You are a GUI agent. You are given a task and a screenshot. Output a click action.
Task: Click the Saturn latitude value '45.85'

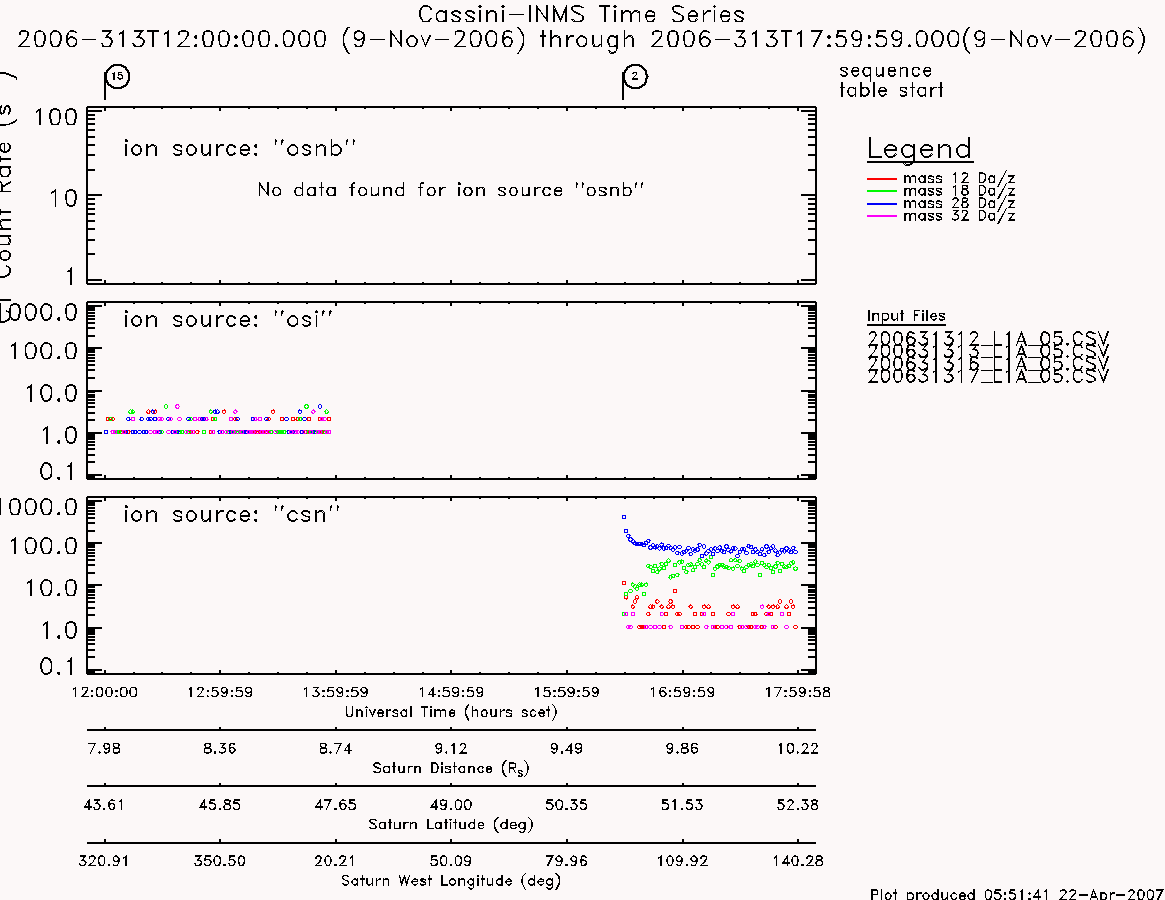click(220, 805)
